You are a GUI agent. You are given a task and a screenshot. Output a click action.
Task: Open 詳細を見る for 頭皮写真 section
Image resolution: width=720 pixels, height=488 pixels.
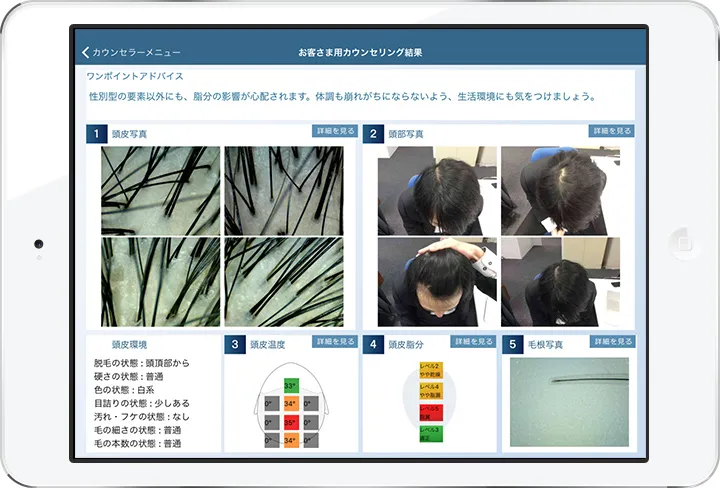coord(334,131)
